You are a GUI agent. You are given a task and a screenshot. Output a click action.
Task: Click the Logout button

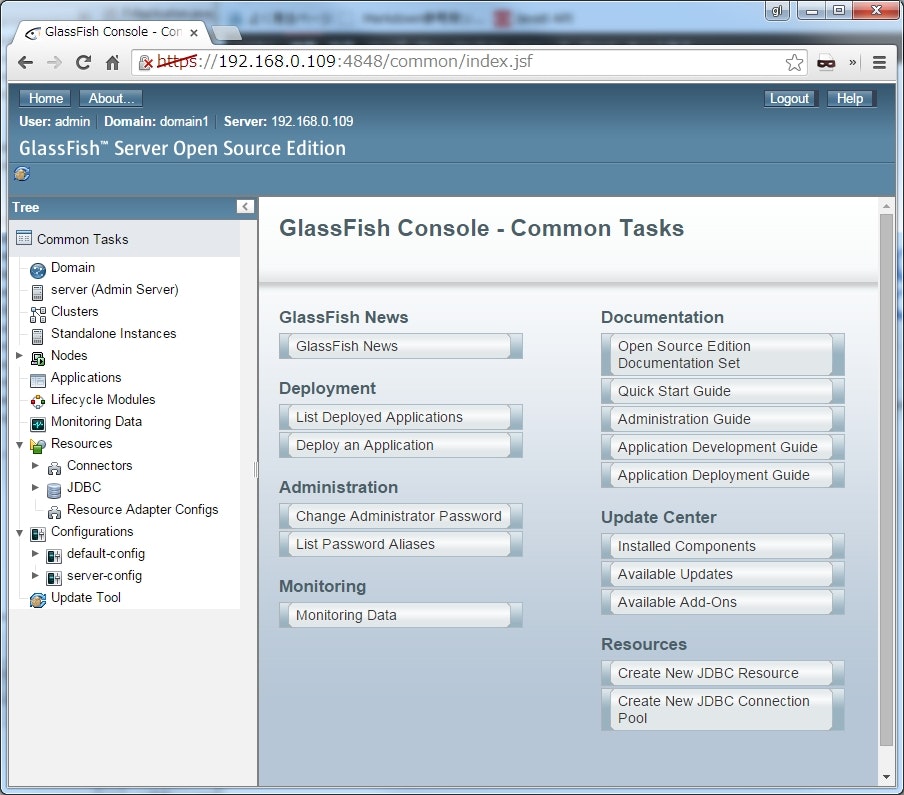789,99
